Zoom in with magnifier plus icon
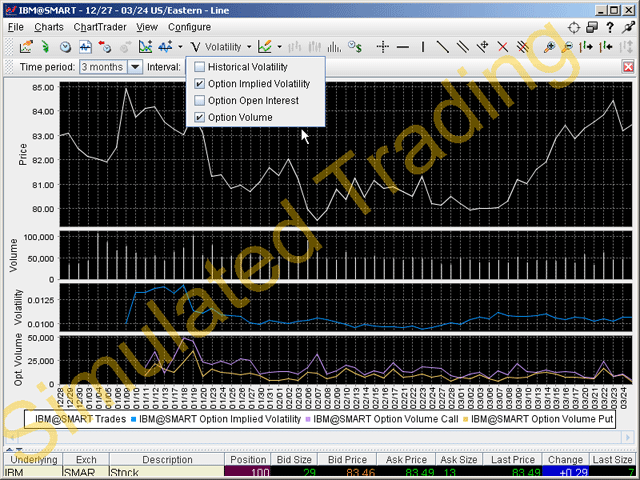This screenshot has width=640, height=480. [549, 47]
